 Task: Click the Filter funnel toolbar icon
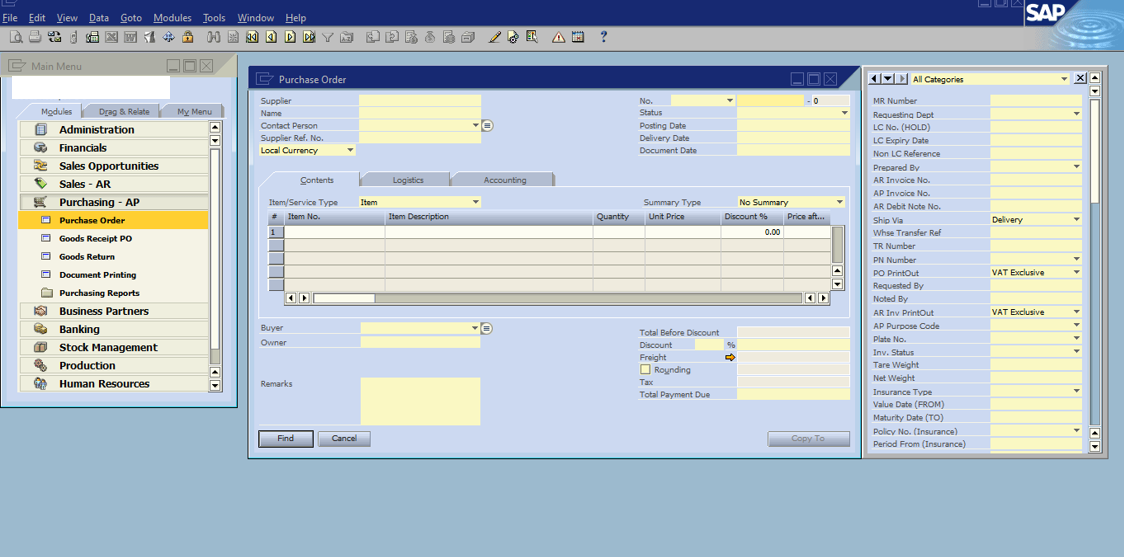click(328, 37)
